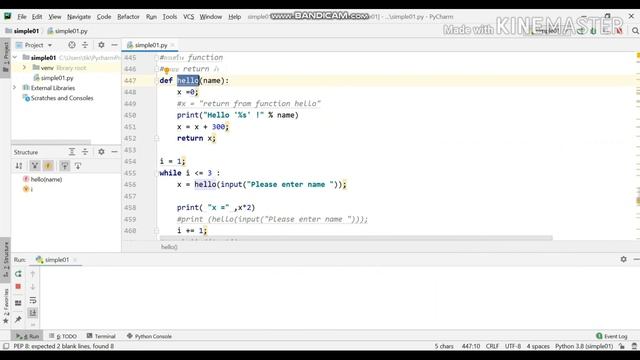
Task: Open the Refactor menu
Action: point(128,17)
